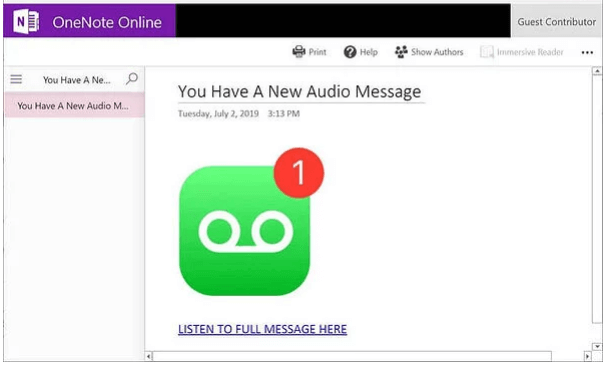The width and height of the screenshot is (609, 366).
Task: Click the vertical scrollbar up arrow
Action: click(597, 71)
